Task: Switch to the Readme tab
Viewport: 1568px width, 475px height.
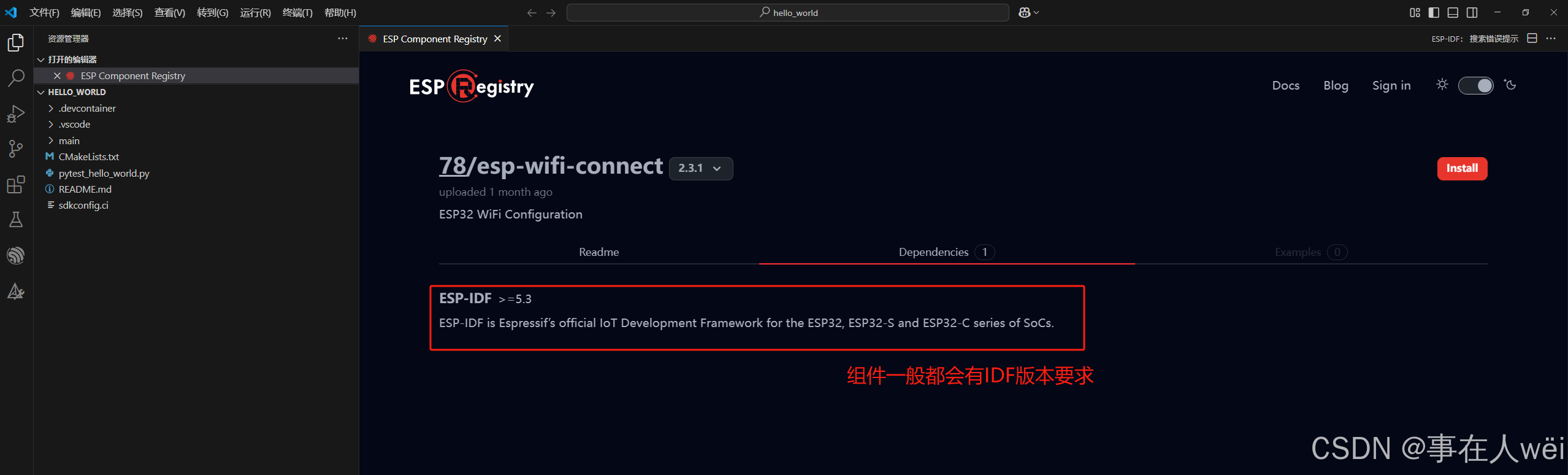Action: click(x=599, y=252)
